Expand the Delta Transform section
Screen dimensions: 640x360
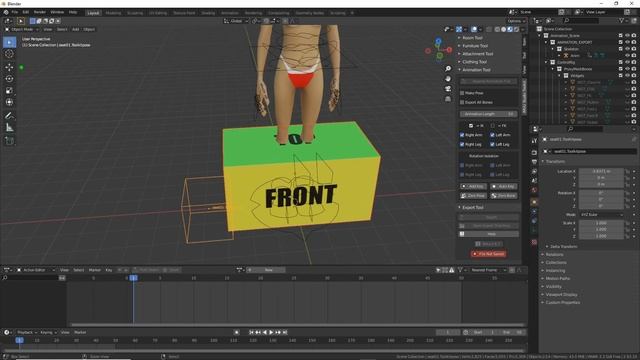pos(563,247)
